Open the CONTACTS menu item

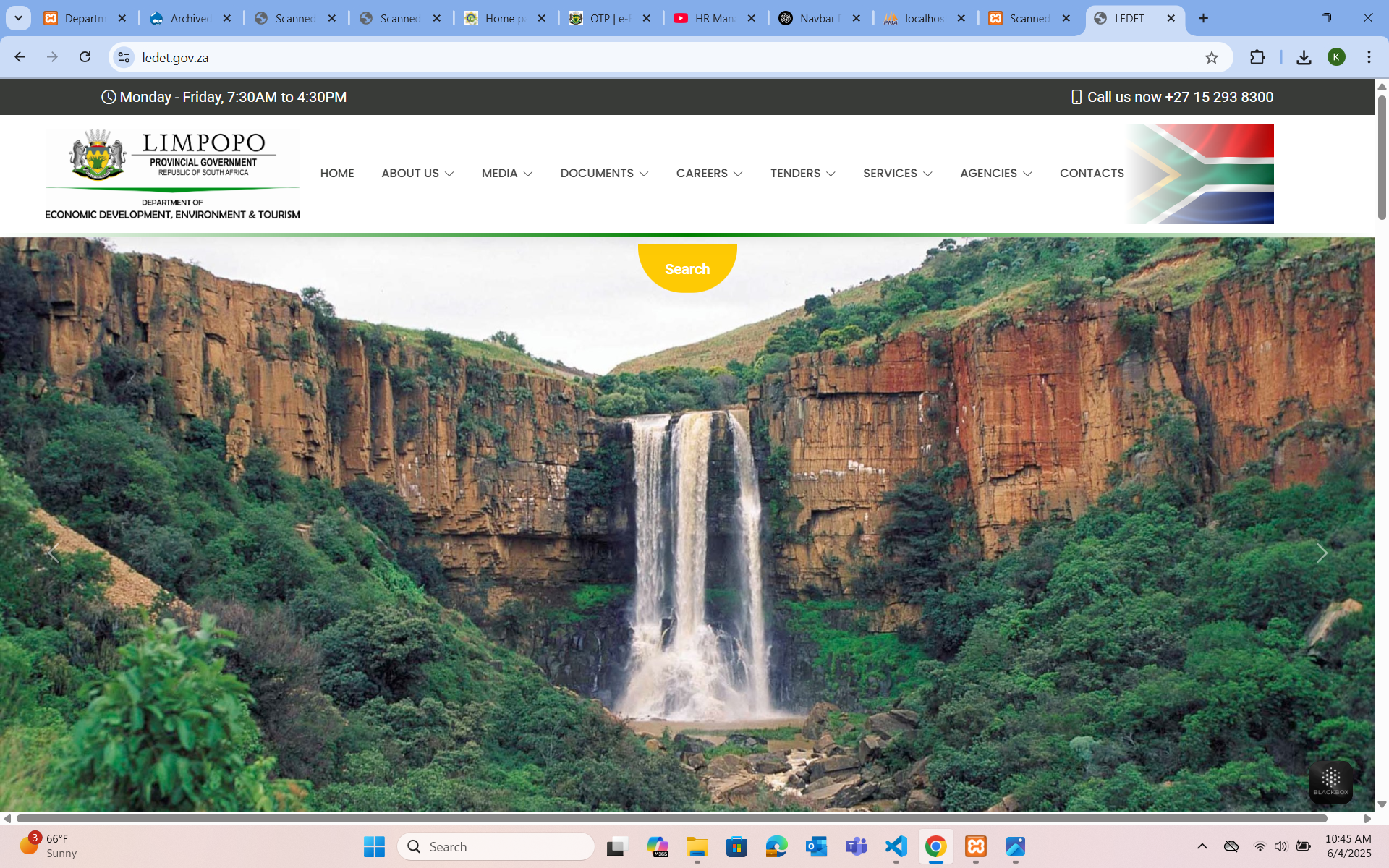pos(1092,174)
